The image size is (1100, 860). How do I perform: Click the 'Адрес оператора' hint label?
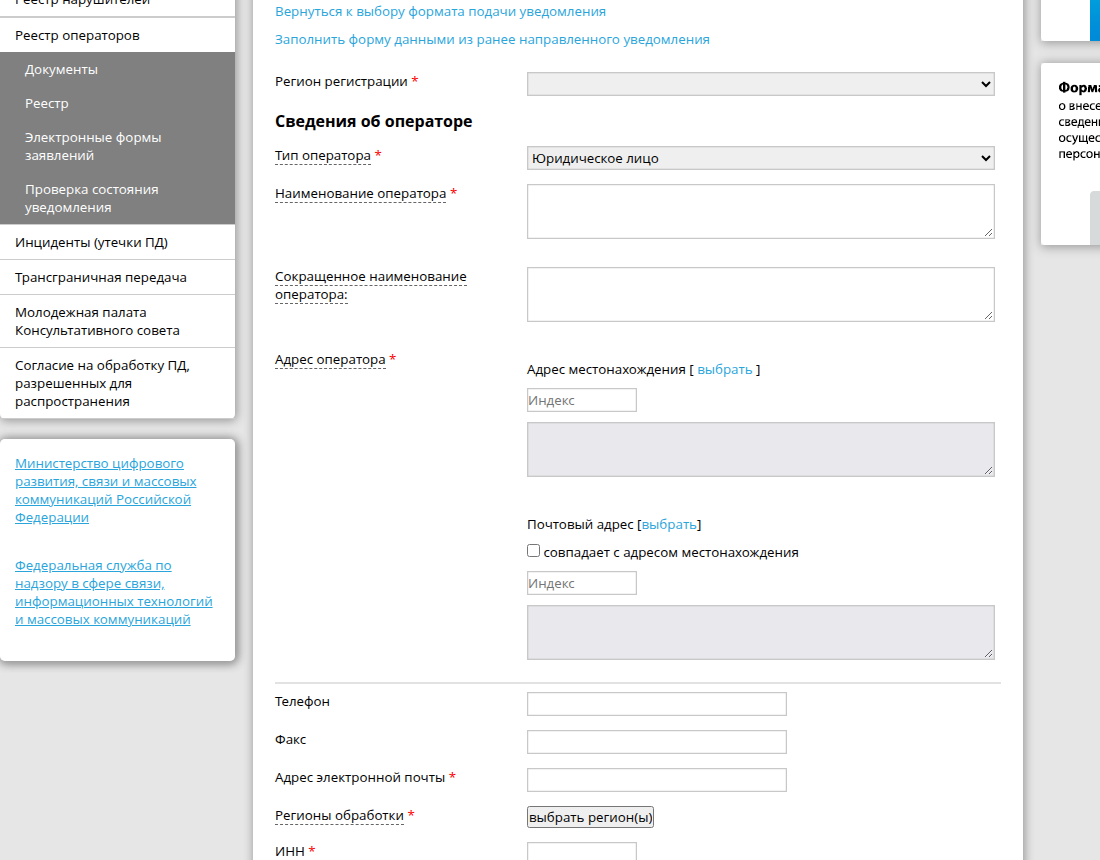[330, 360]
